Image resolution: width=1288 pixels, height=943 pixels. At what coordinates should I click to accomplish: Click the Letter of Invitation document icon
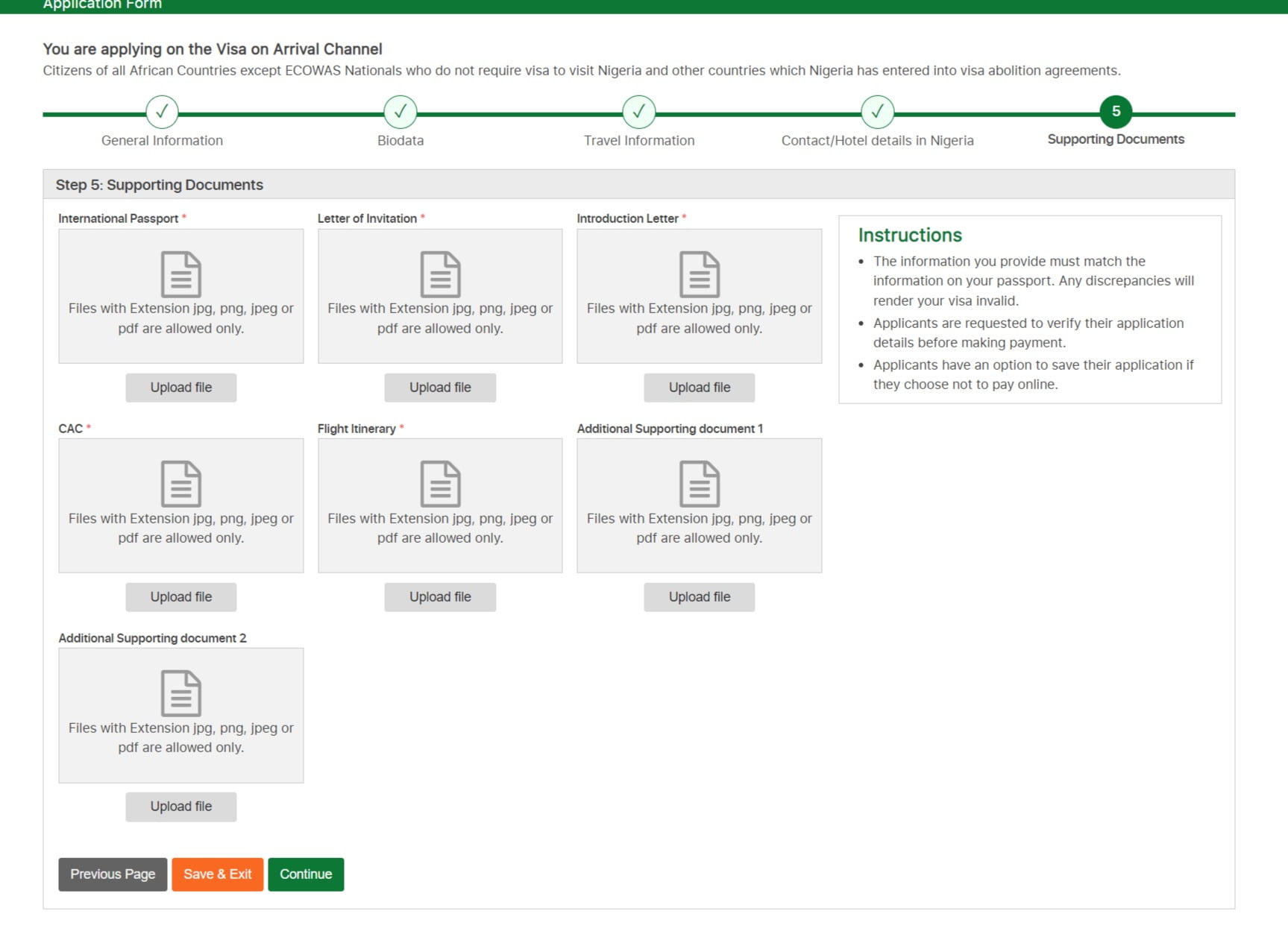(440, 274)
